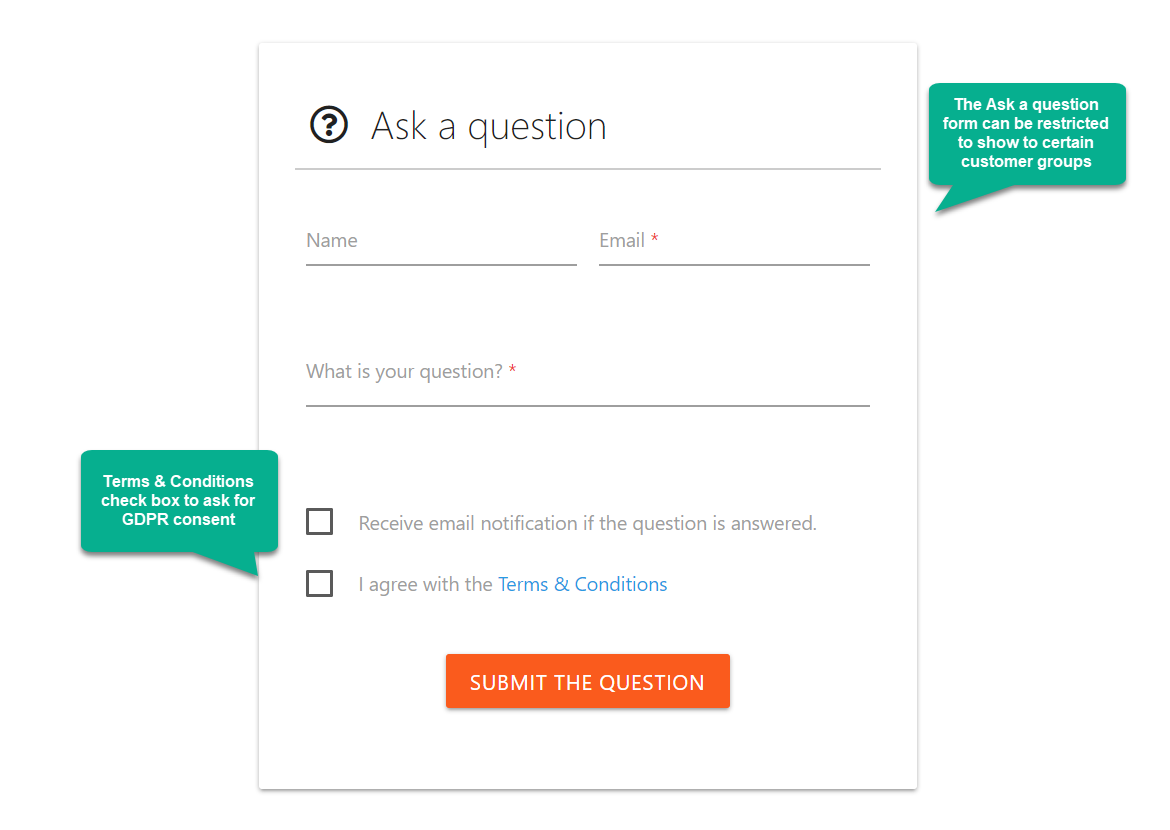Click the divider line below the heading
This screenshot has width=1170, height=830.
click(588, 169)
